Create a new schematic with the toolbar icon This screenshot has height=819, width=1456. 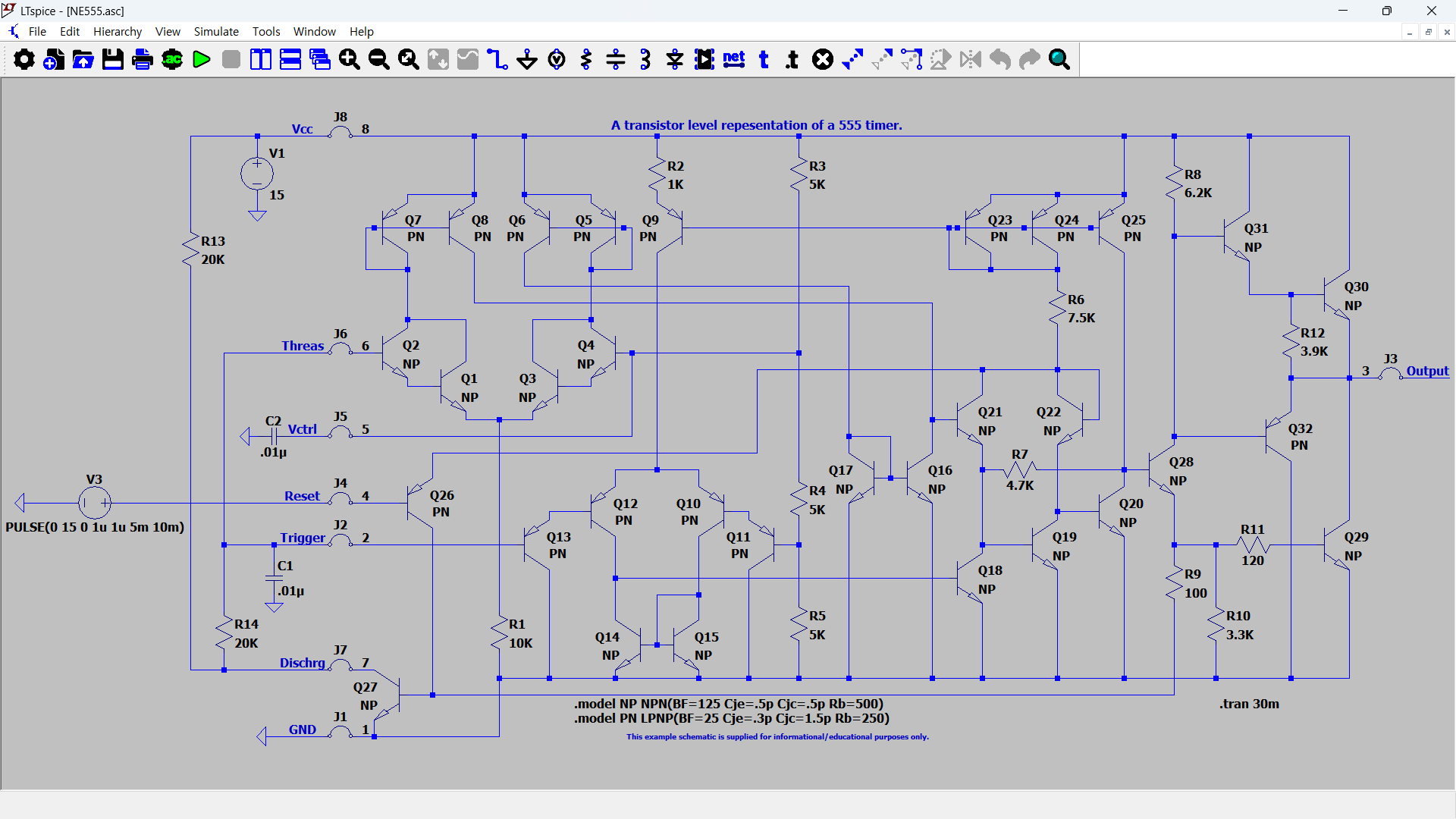coord(54,59)
